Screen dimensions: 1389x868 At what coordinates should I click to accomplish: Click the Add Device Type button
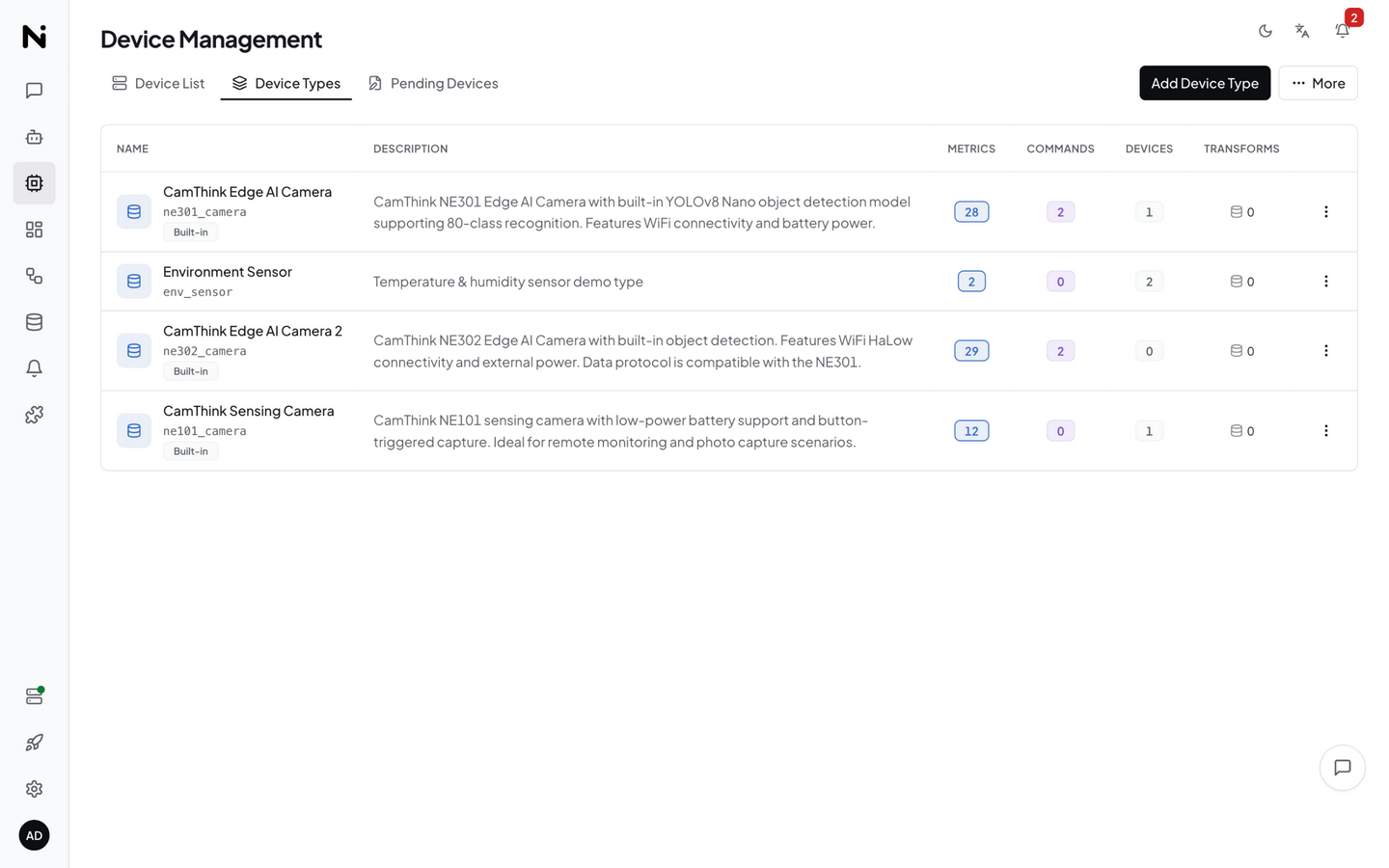click(x=1205, y=83)
